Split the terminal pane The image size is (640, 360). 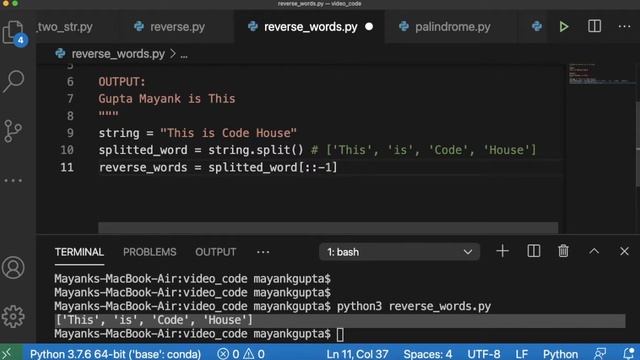coord(533,251)
